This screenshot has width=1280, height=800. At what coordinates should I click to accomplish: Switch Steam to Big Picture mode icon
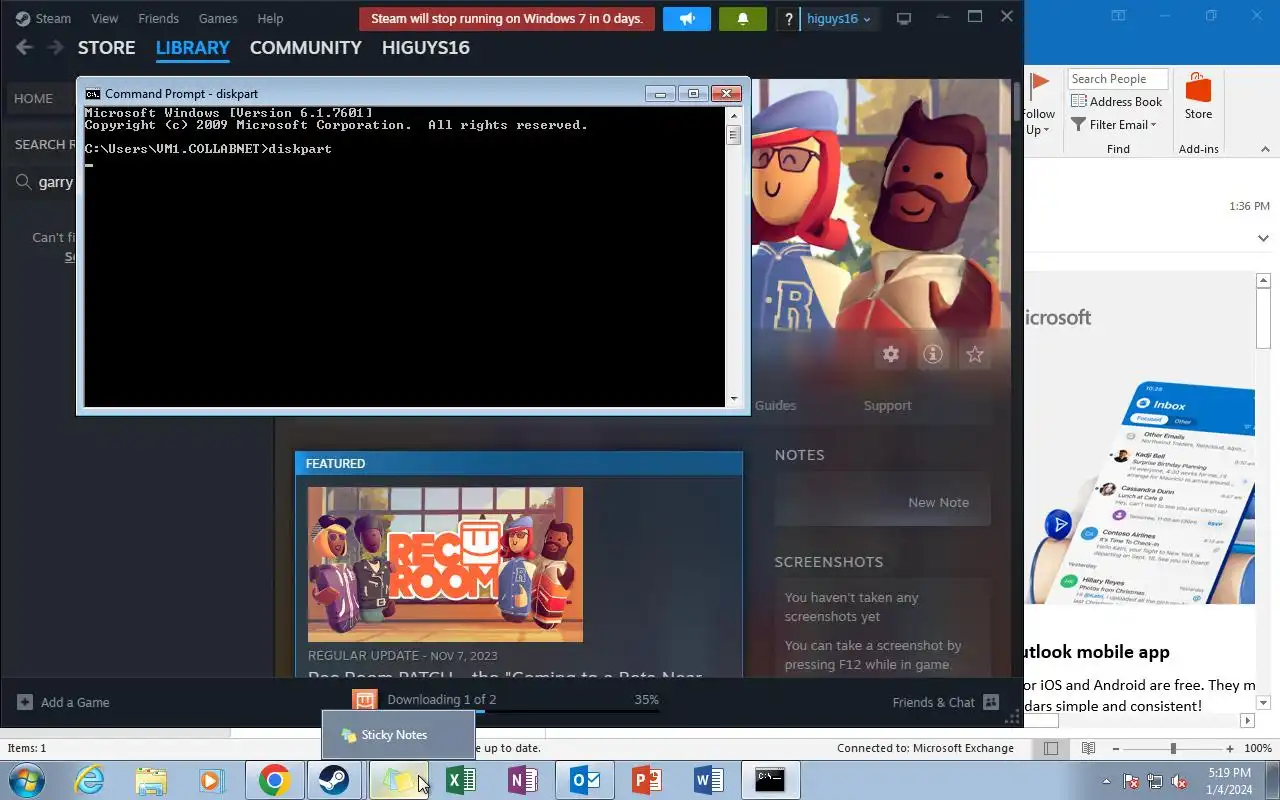coord(904,19)
